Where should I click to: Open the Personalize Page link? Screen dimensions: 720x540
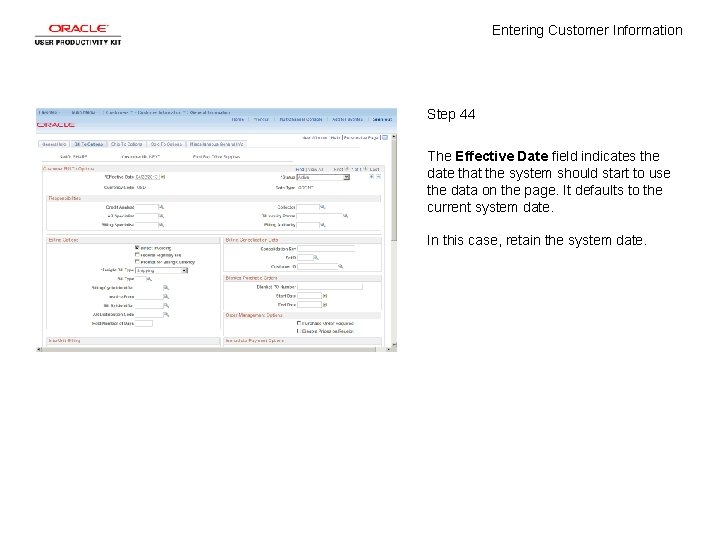pos(361,138)
